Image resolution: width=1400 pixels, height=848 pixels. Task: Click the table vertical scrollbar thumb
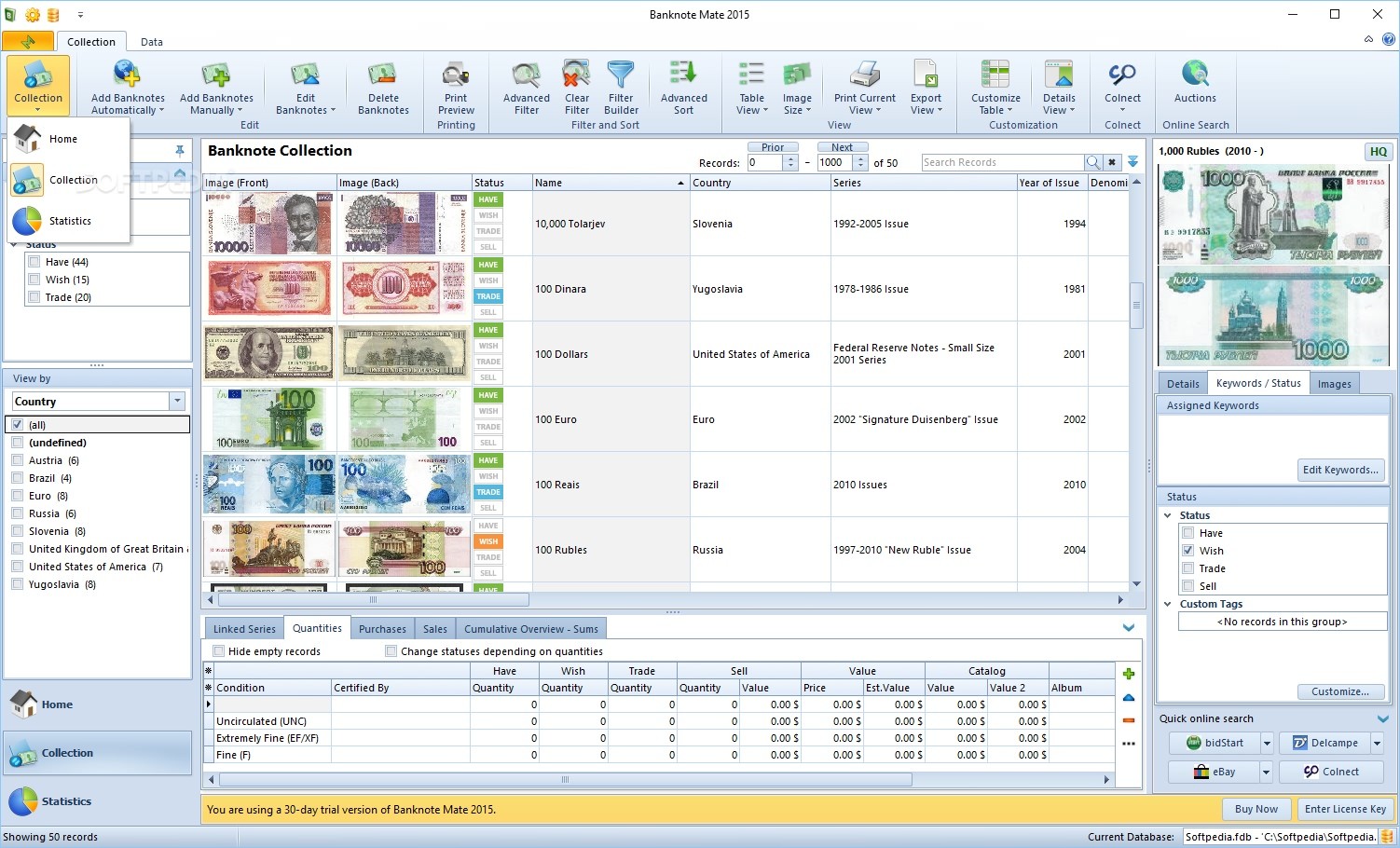point(1136,306)
